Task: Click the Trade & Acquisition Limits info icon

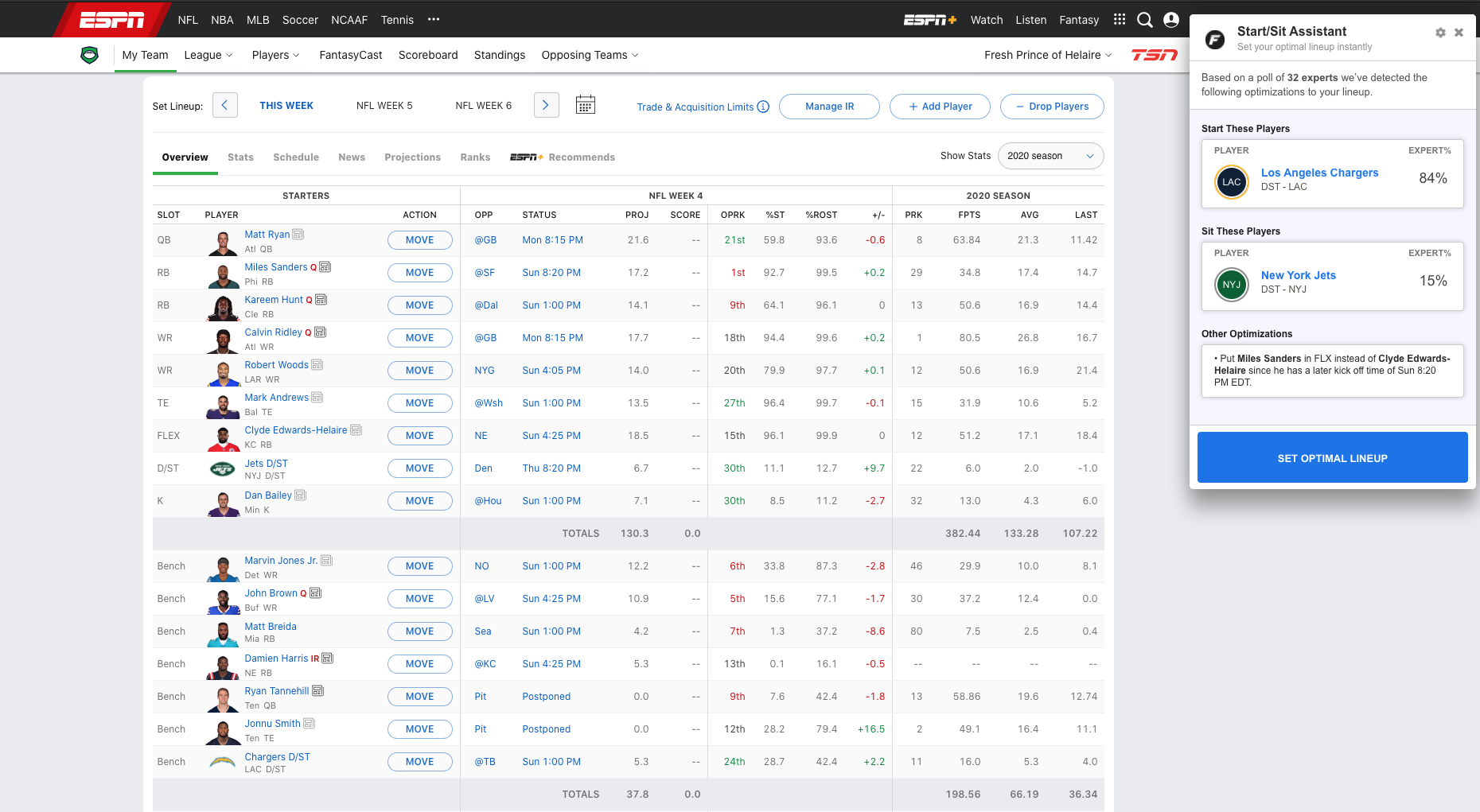Action: (x=763, y=107)
